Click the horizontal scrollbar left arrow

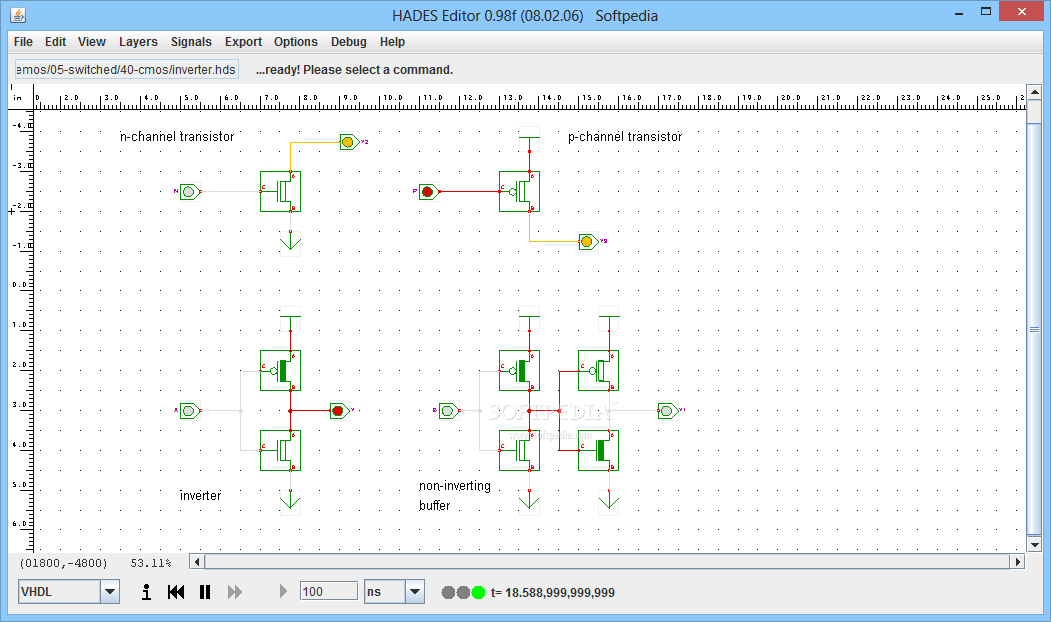point(196,562)
